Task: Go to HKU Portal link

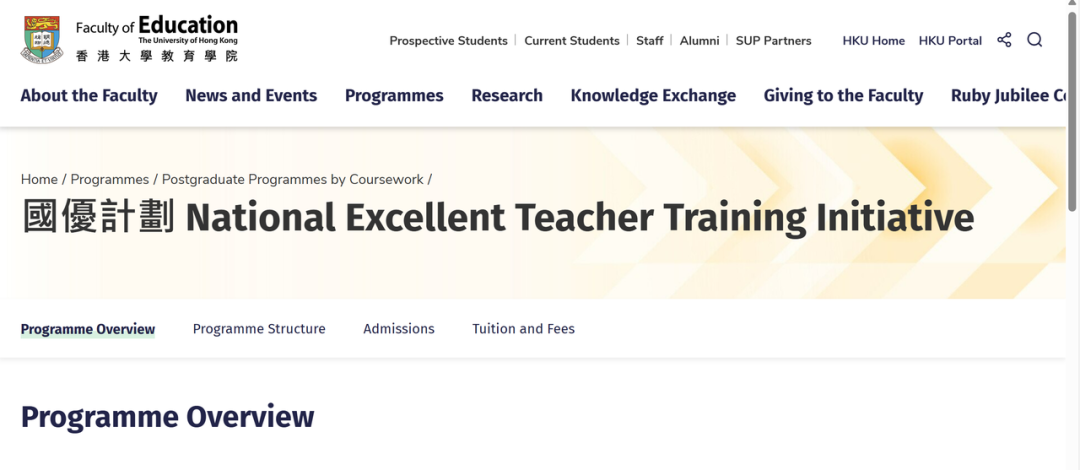Action: (x=950, y=41)
